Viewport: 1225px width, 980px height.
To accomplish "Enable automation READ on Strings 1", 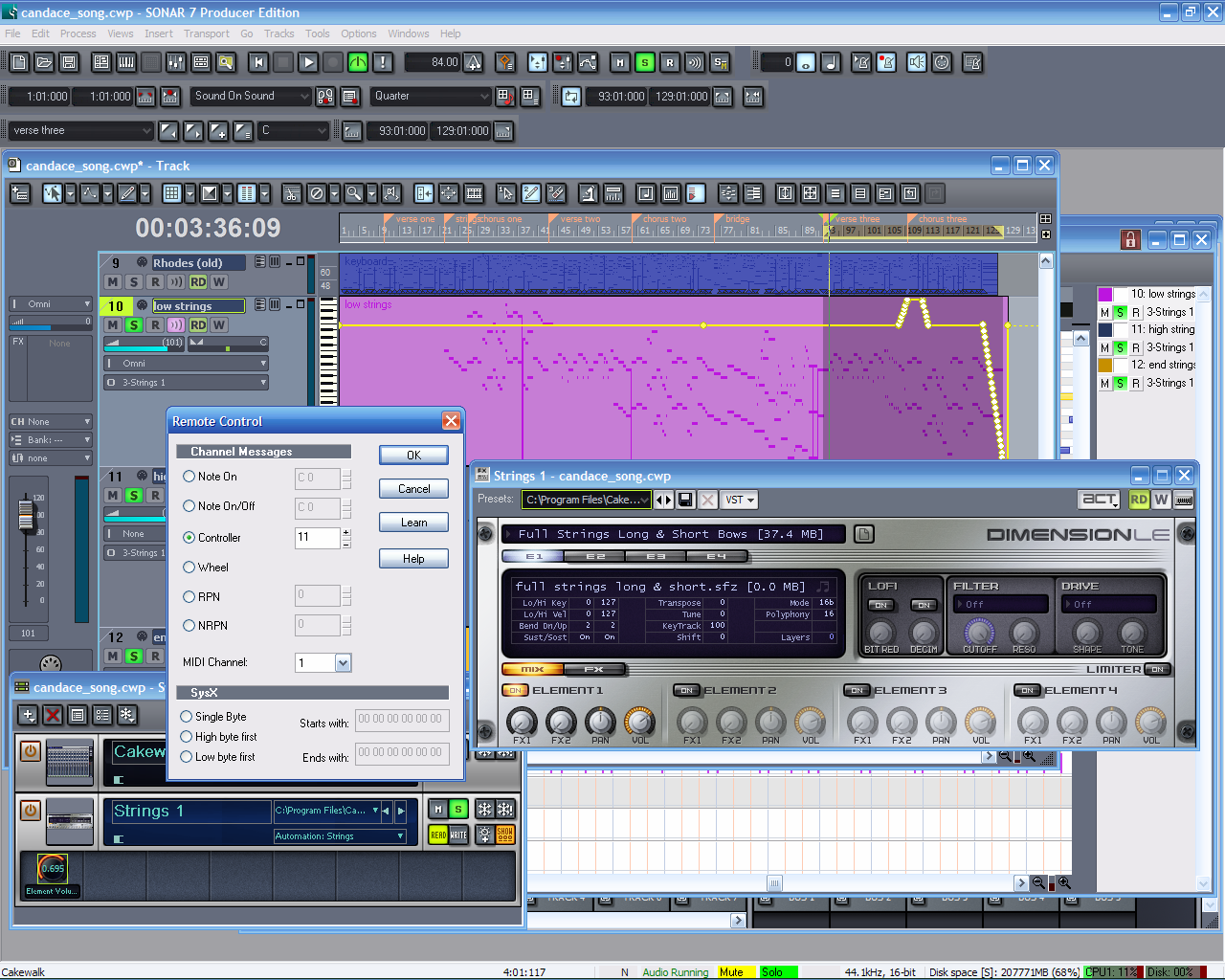I will pyautogui.click(x=438, y=835).
